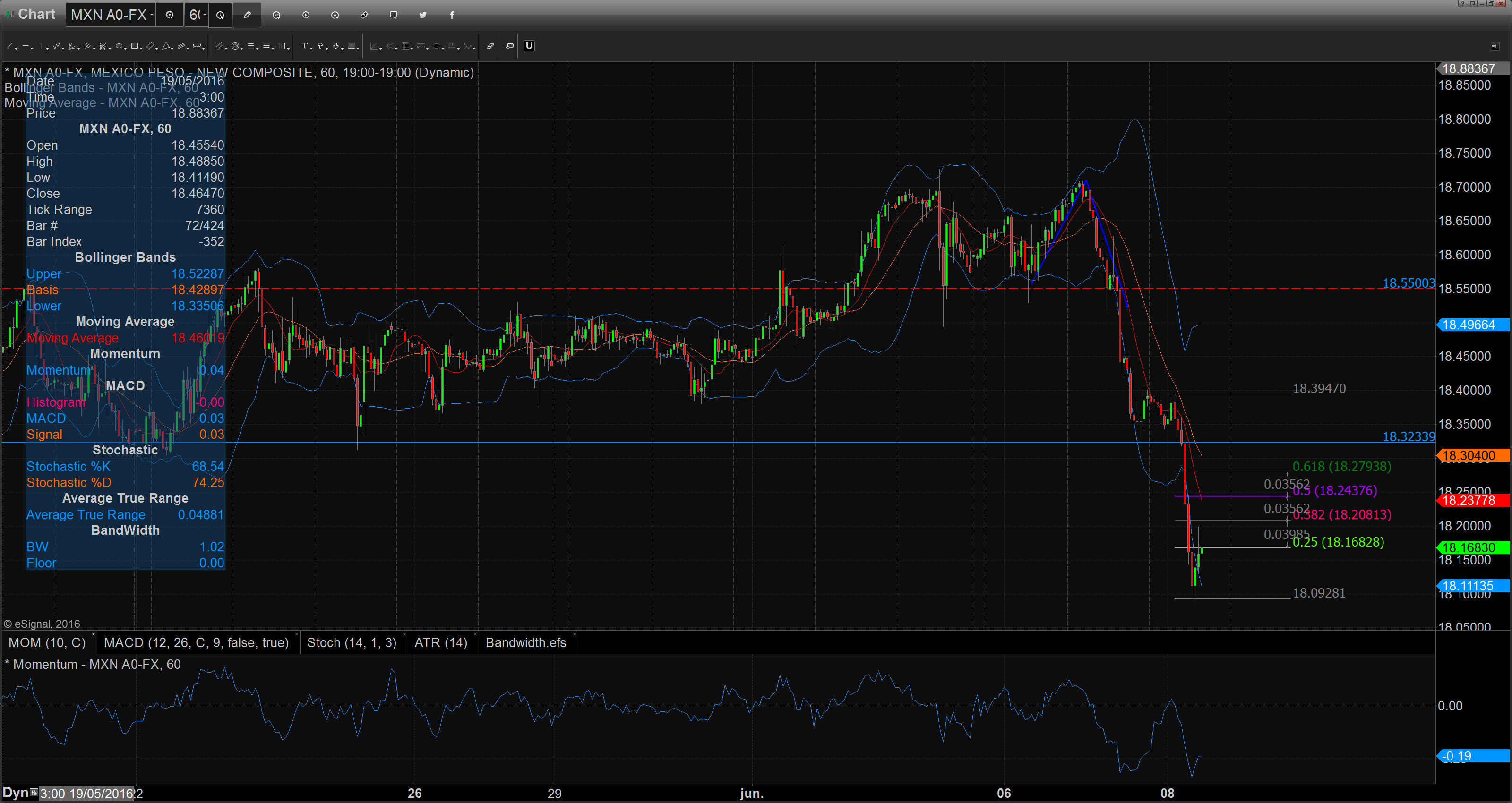1512x803 pixels.
Task: Click the 06 date axis label
Action: (1004, 794)
